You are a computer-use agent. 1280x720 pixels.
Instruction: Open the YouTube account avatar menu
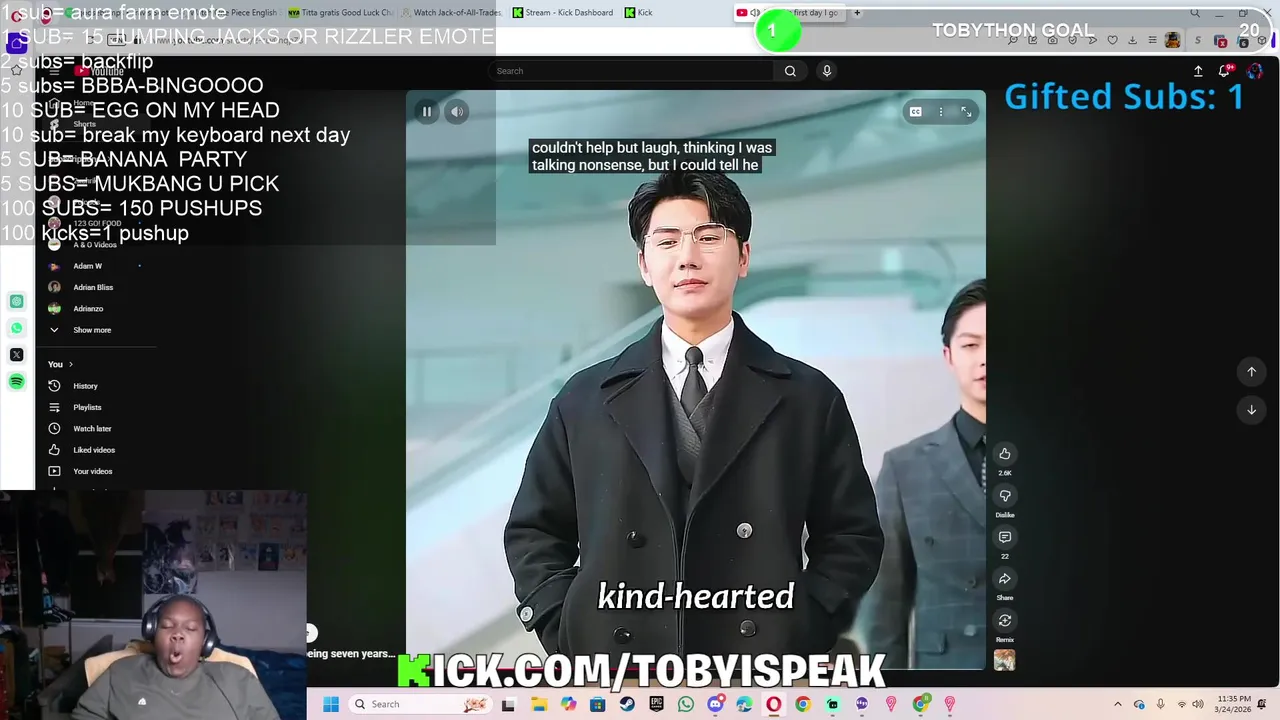coord(1255,71)
